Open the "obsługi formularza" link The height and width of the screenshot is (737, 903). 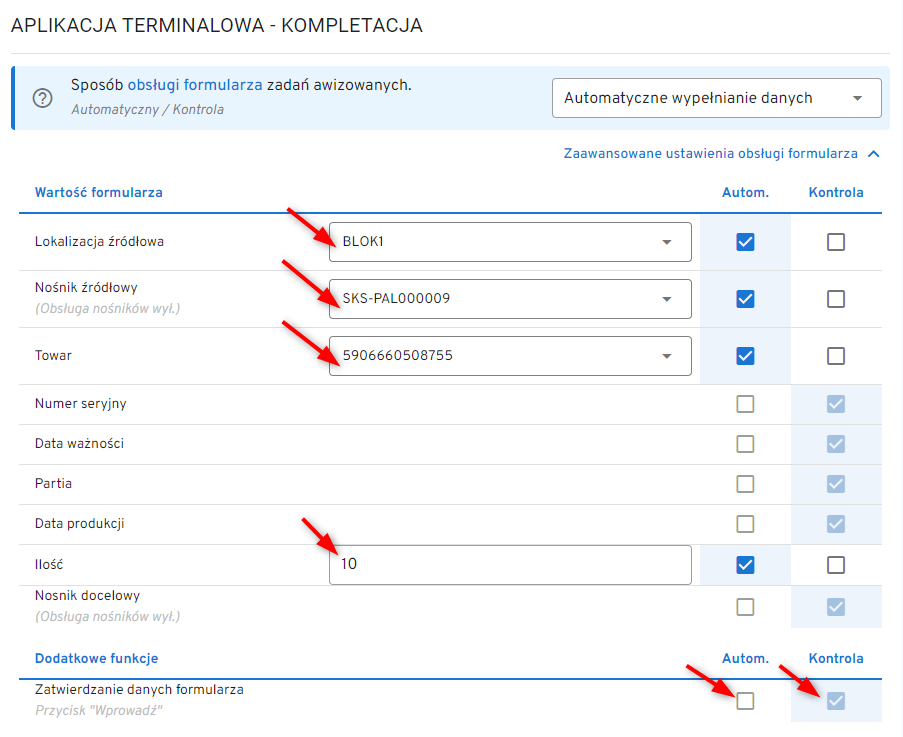[195, 86]
